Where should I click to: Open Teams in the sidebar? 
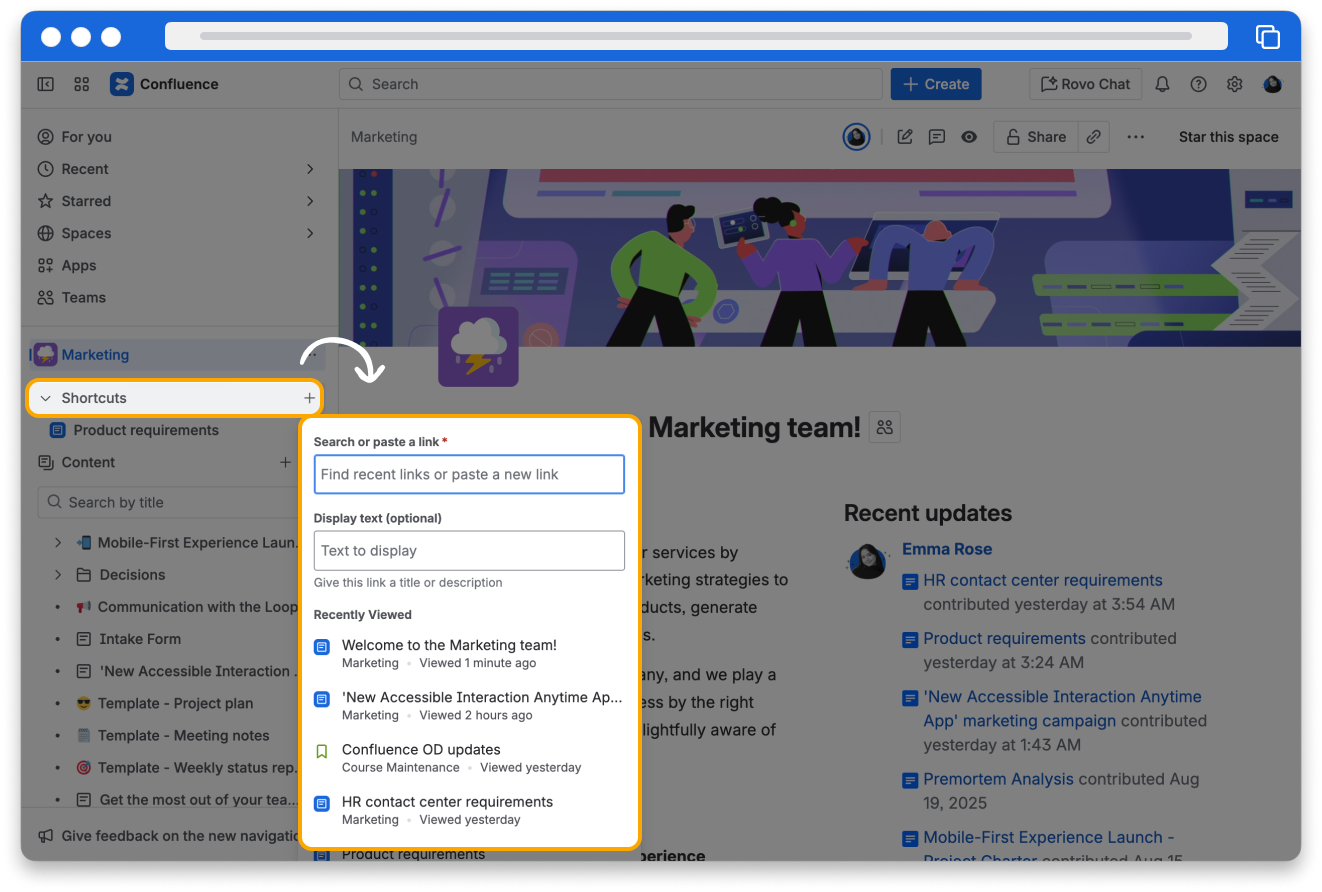pos(83,297)
